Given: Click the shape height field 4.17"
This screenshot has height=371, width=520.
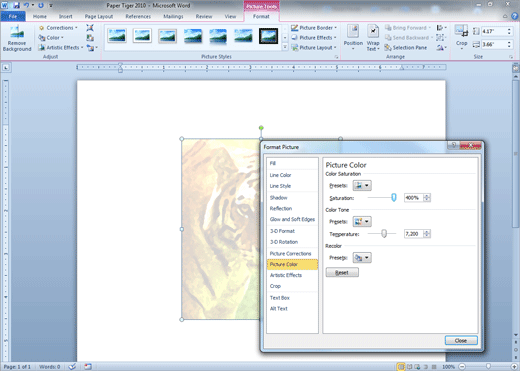Looking at the screenshot, I should point(494,31).
